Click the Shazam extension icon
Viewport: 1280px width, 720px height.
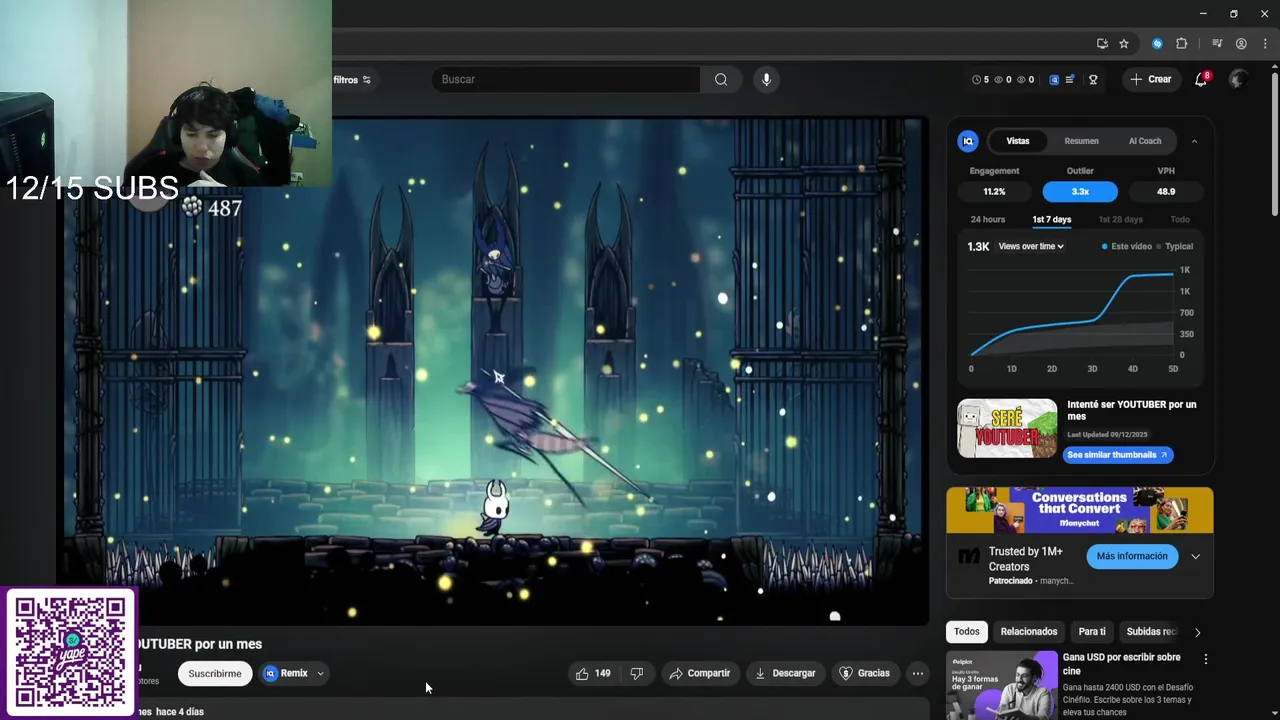tap(1157, 43)
